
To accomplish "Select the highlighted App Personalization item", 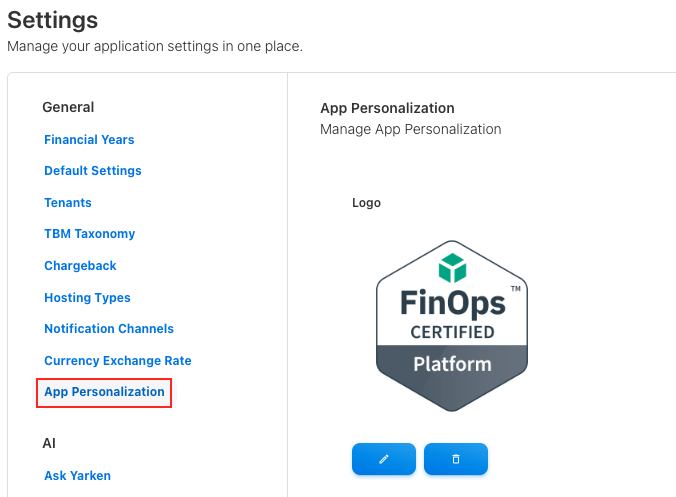I will [x=104, y=392].
